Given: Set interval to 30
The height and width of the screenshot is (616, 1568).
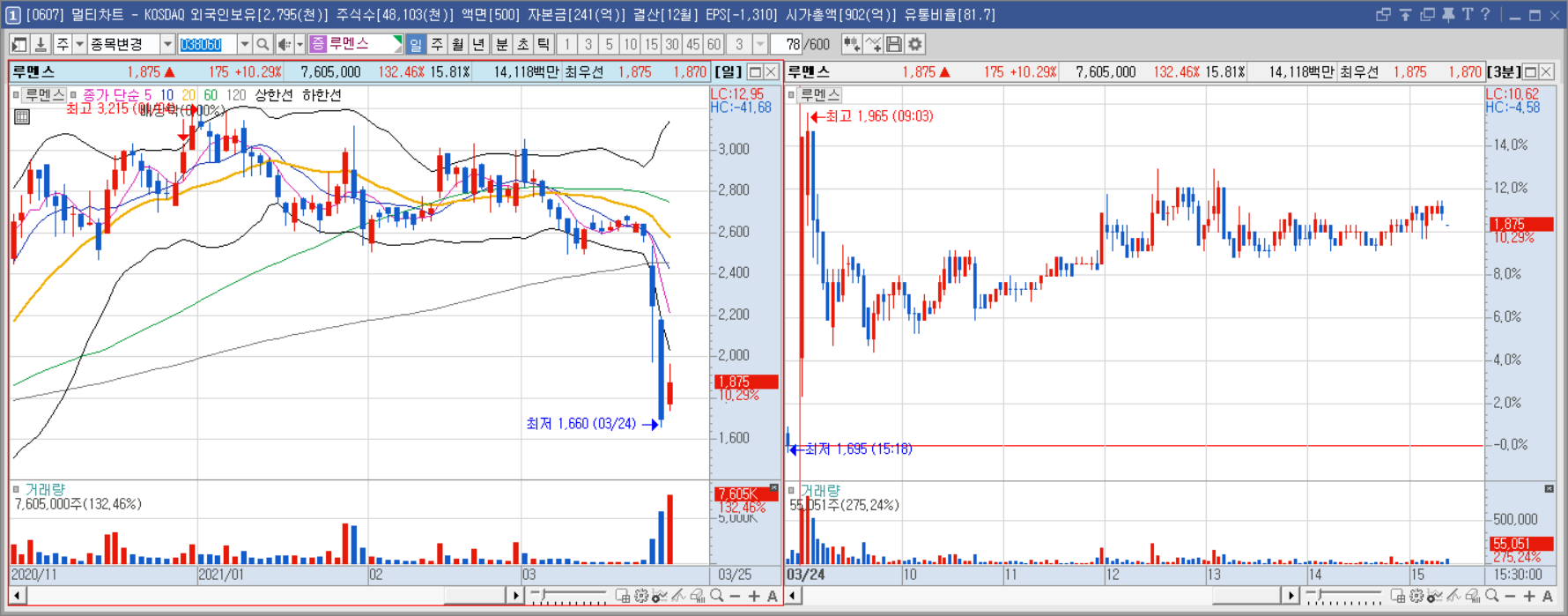Looking at the screenshot, I should click(x=672, y=44).
